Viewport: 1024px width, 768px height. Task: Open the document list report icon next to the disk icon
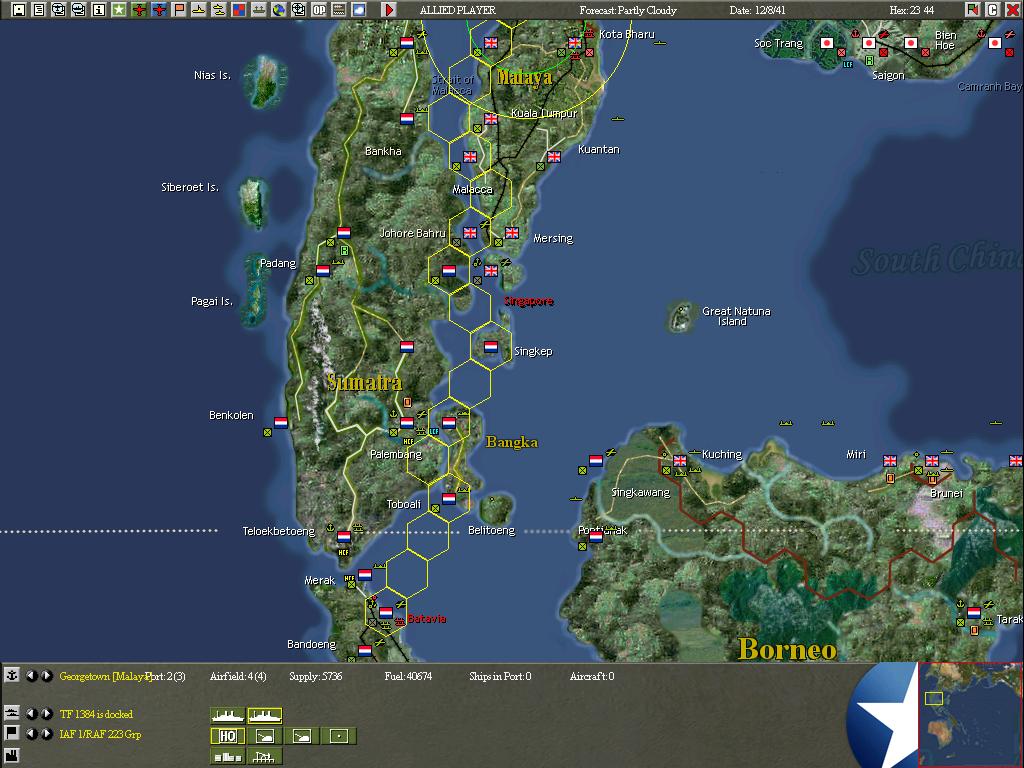[x=39, y=10]
